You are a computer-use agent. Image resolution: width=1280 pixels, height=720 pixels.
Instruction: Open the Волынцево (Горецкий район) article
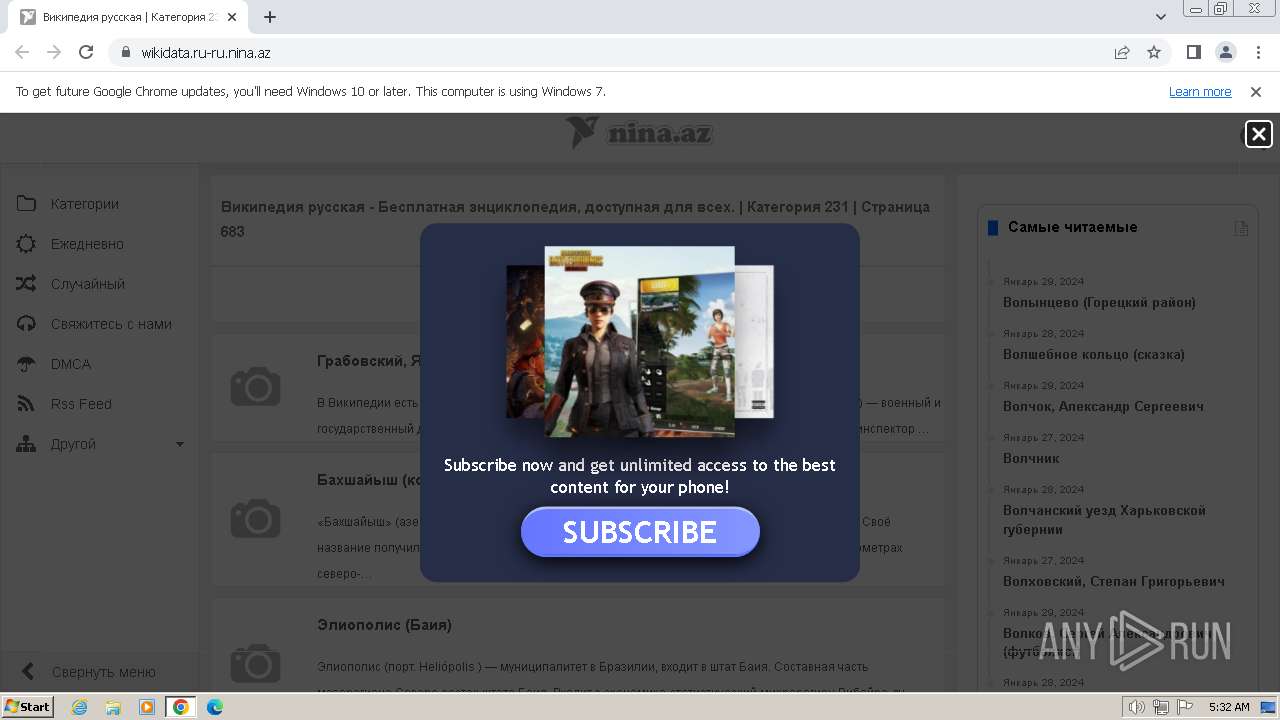1099,302
